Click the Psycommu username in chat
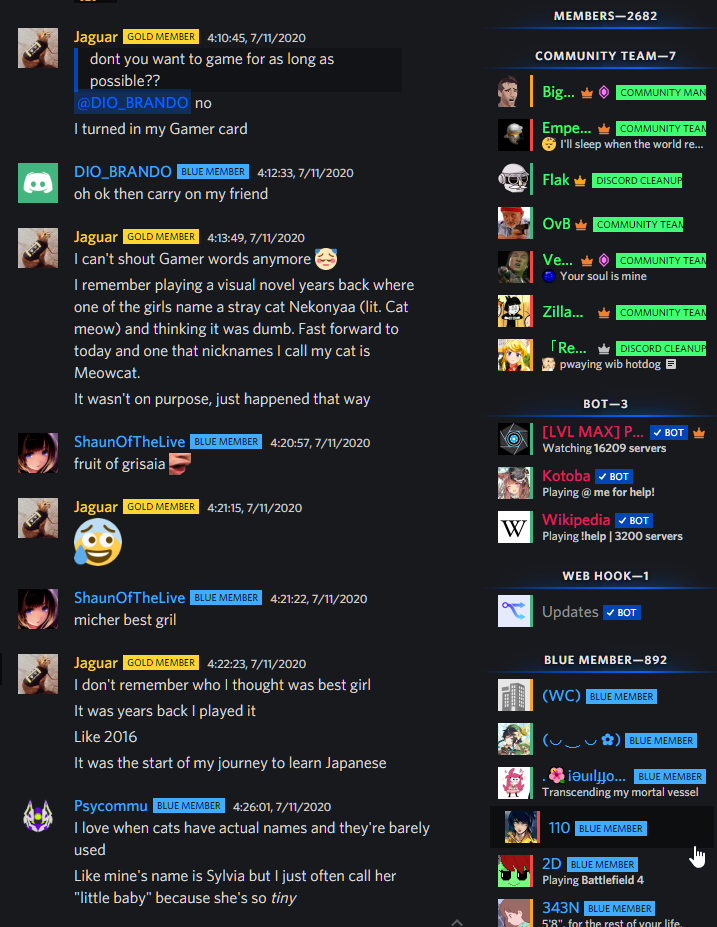The image size is (717, 927). pos(111,806)
